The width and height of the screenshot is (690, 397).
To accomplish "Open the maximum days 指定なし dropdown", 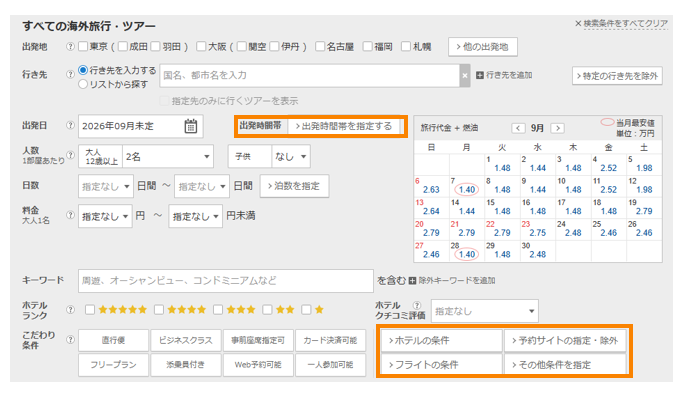I will point(202,187).
